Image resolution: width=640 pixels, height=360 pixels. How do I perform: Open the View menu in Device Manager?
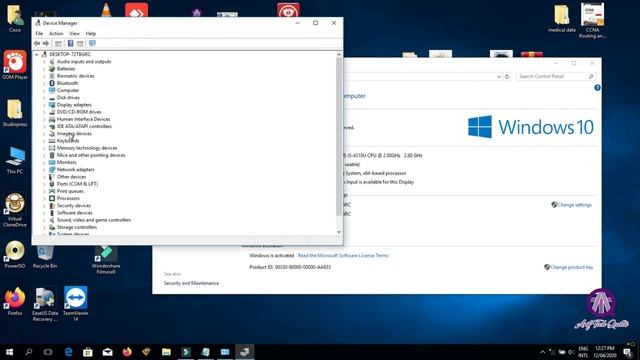[x=74, y=33]
